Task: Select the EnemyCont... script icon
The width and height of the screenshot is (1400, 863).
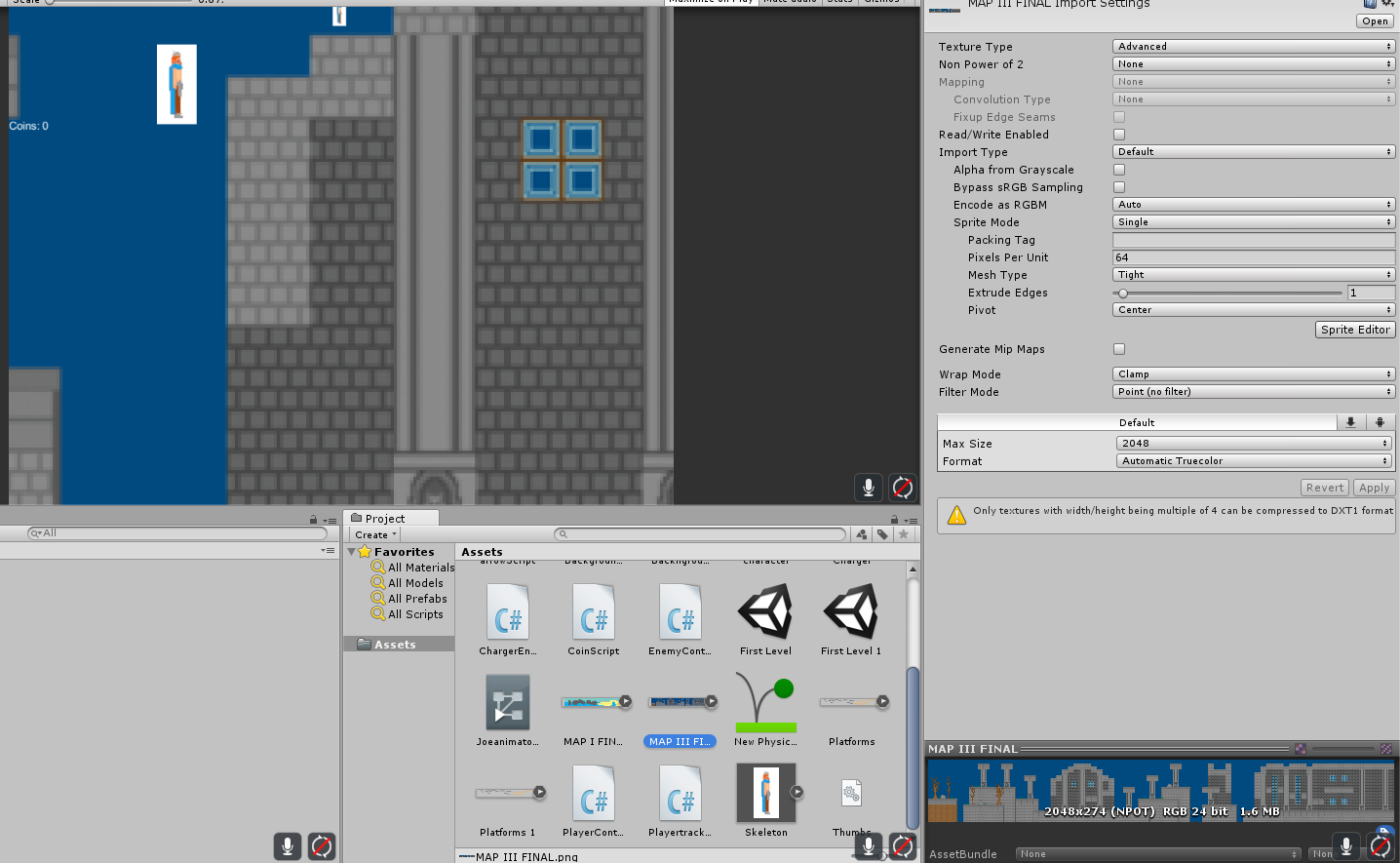Action: tap(681, 612)
